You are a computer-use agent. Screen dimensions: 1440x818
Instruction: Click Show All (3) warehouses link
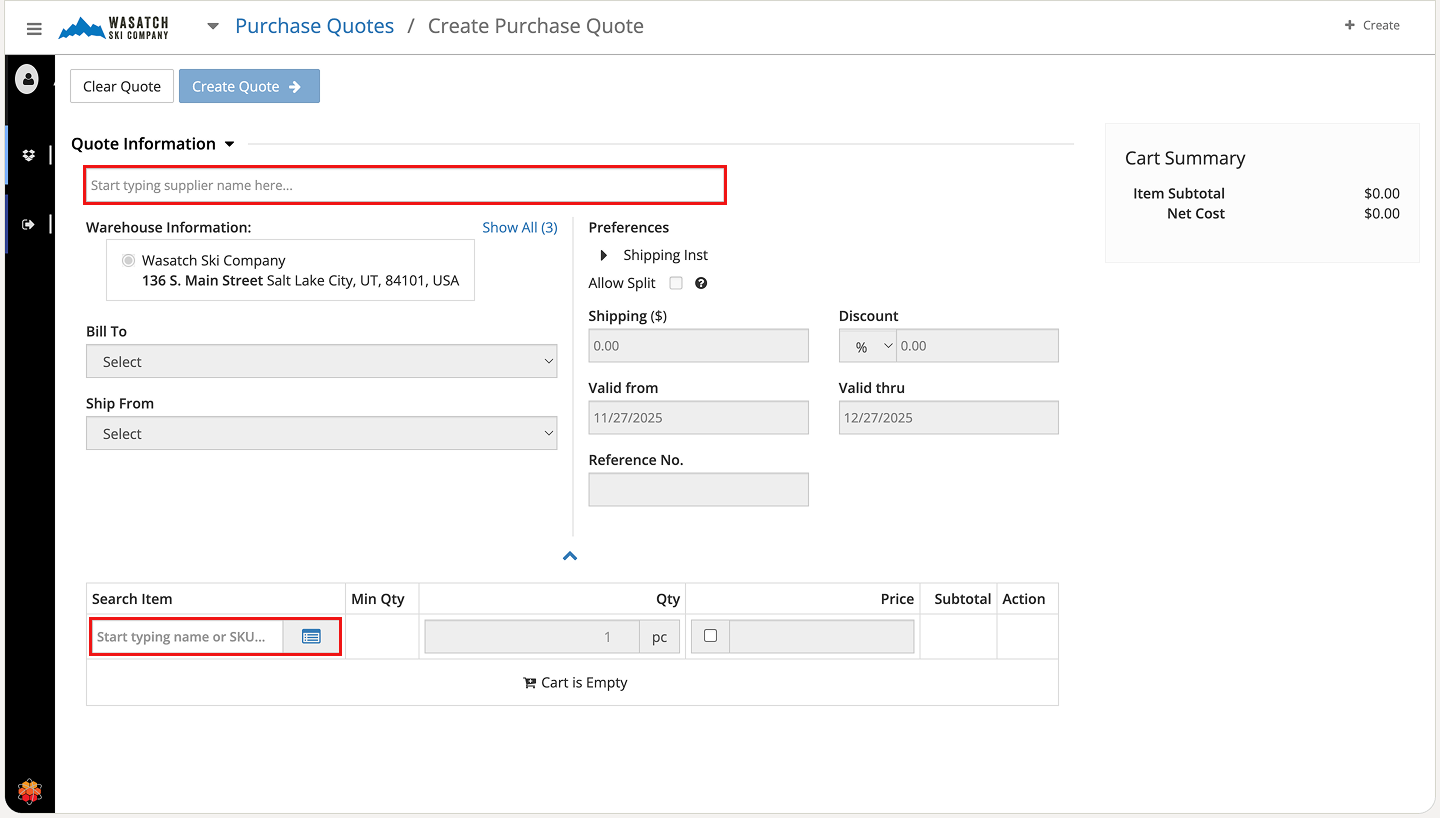point(519,227)
